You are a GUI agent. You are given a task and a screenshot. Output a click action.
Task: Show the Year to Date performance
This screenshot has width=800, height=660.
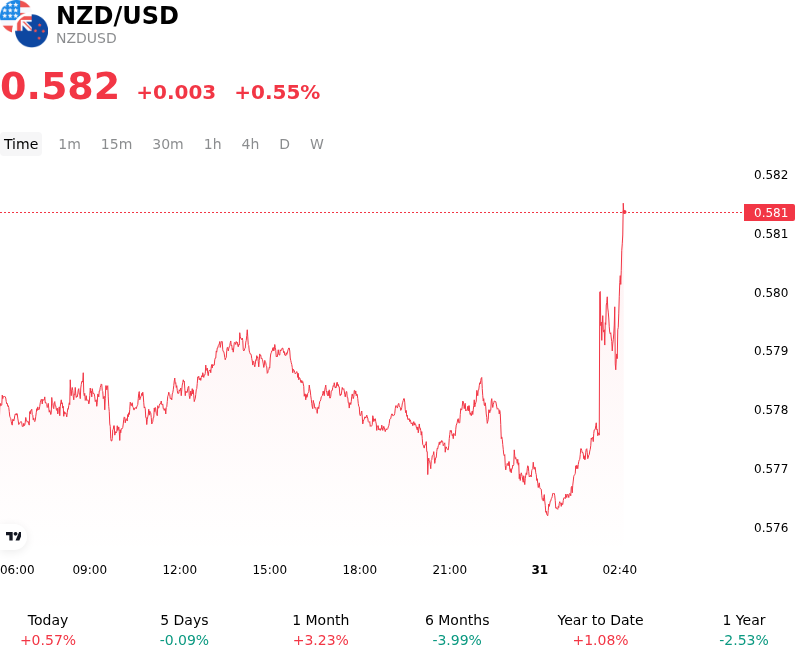click(x=600, y=630)
